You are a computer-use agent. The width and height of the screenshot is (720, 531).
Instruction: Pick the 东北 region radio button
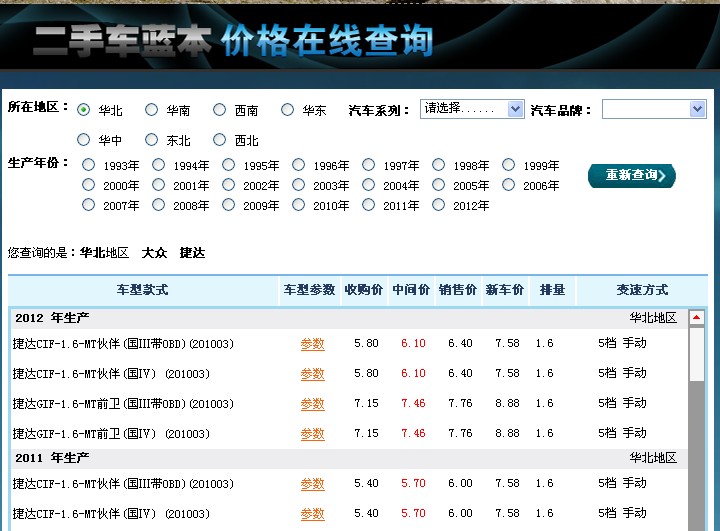(x=151, y=140)
